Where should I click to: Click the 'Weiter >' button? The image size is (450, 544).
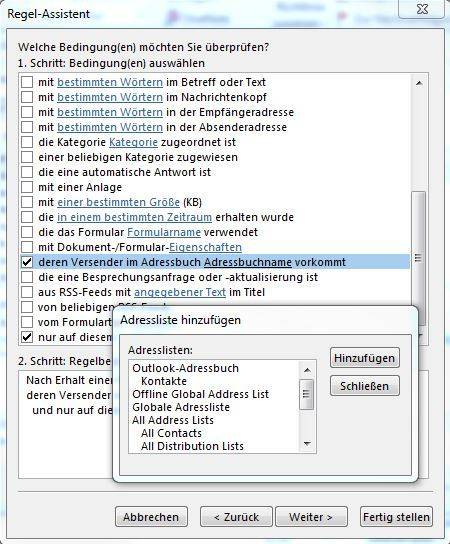[311, 517]
